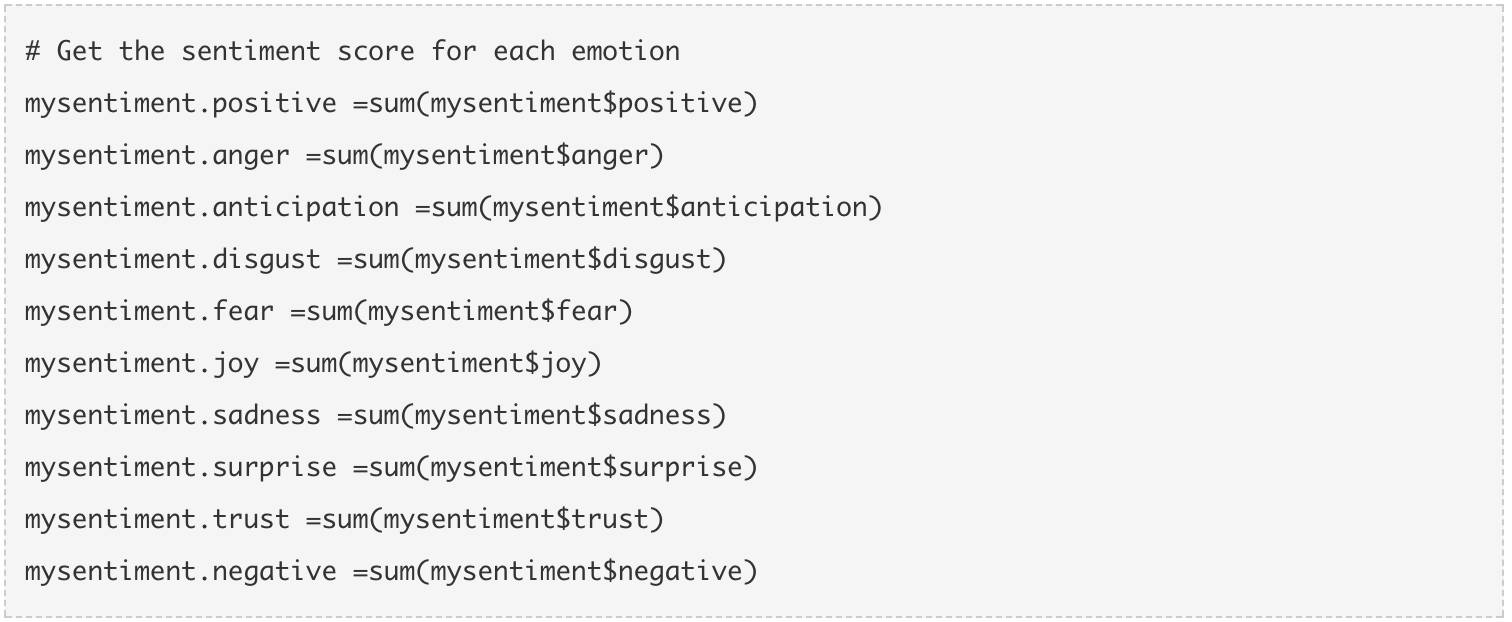The height and width of the screenshot is (622, 1512).
Task: Click the mysentiment.positive variable name
Action: pos(181,103)
